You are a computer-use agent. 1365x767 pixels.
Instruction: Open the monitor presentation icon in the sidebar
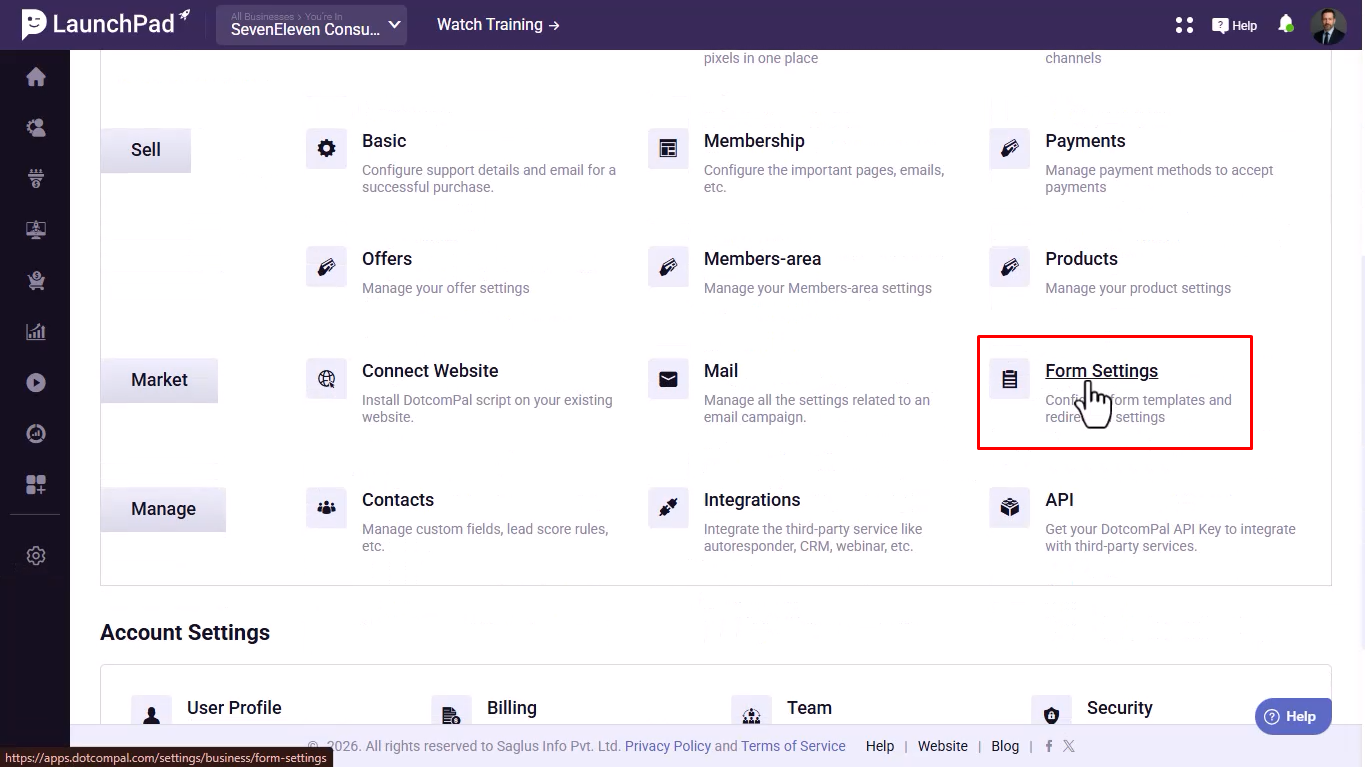(x=36, y=230)
